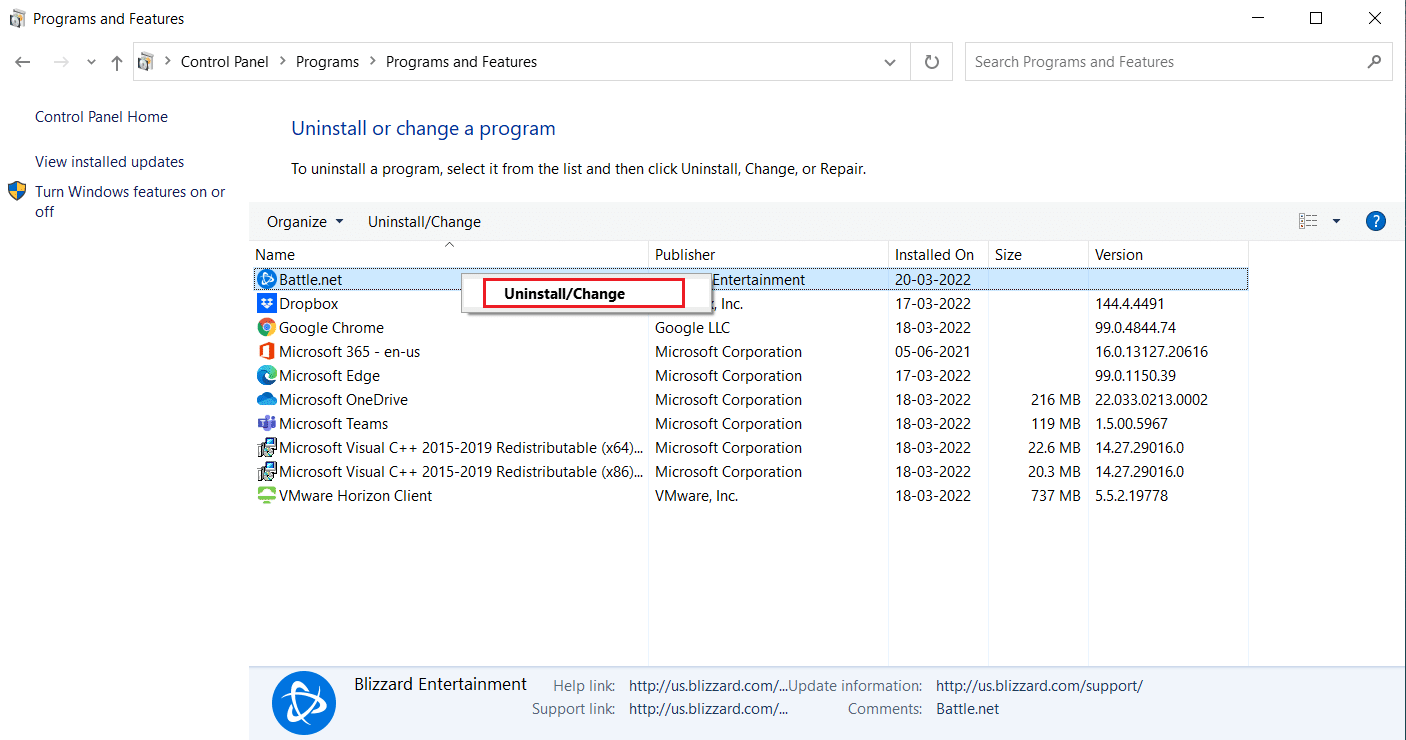Open recent locations dropdown arrow
This screenshot has height=740, width=1406.
click(91, 62)
